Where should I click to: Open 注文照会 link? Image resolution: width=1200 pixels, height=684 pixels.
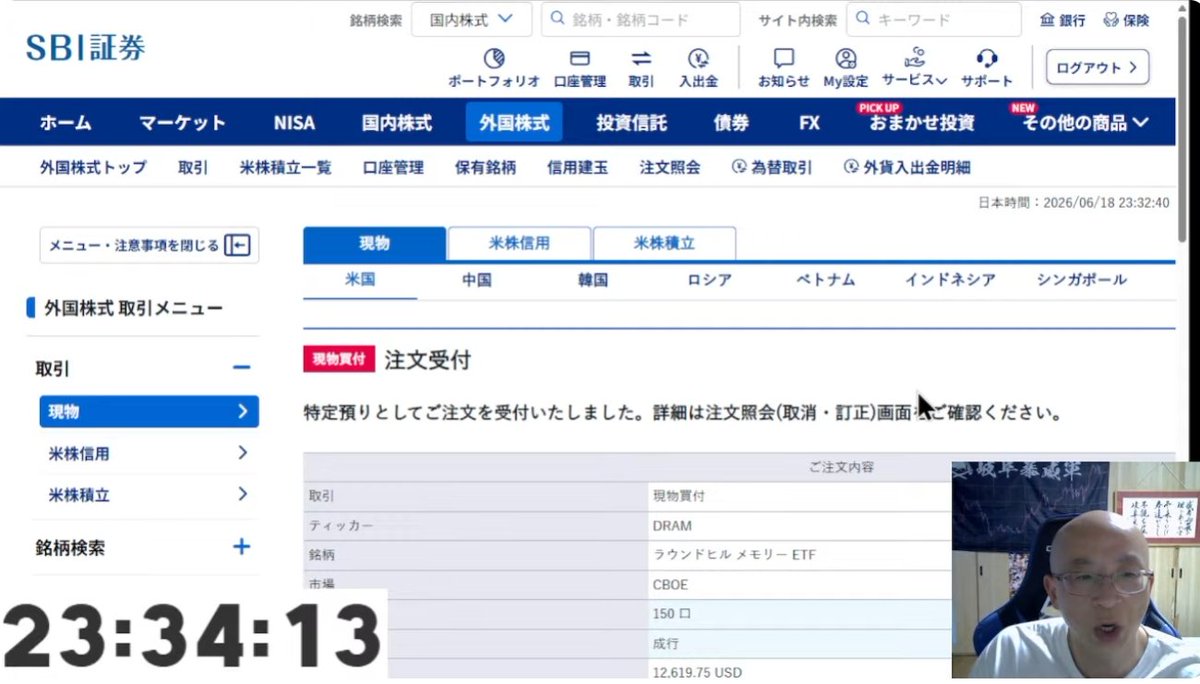coord(670,167)
